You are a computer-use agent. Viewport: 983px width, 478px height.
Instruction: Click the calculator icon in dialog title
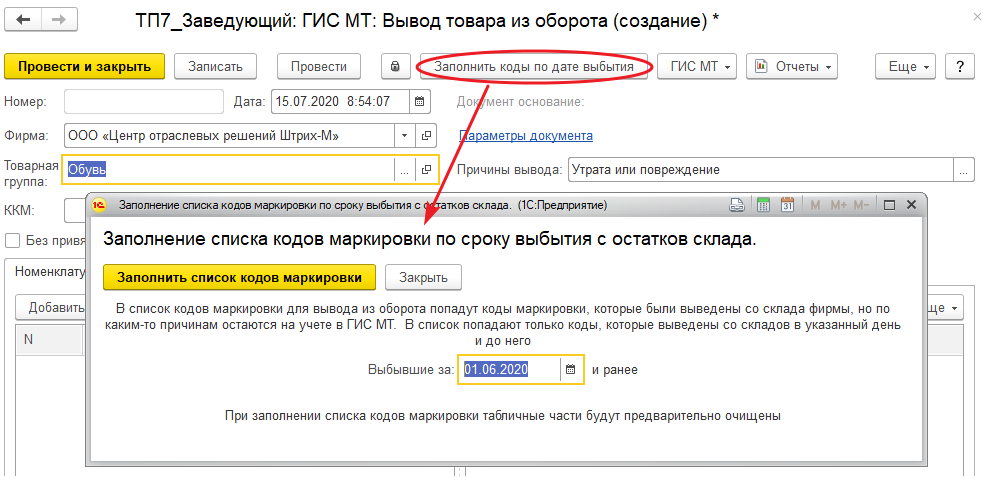(x=762, y=205)
